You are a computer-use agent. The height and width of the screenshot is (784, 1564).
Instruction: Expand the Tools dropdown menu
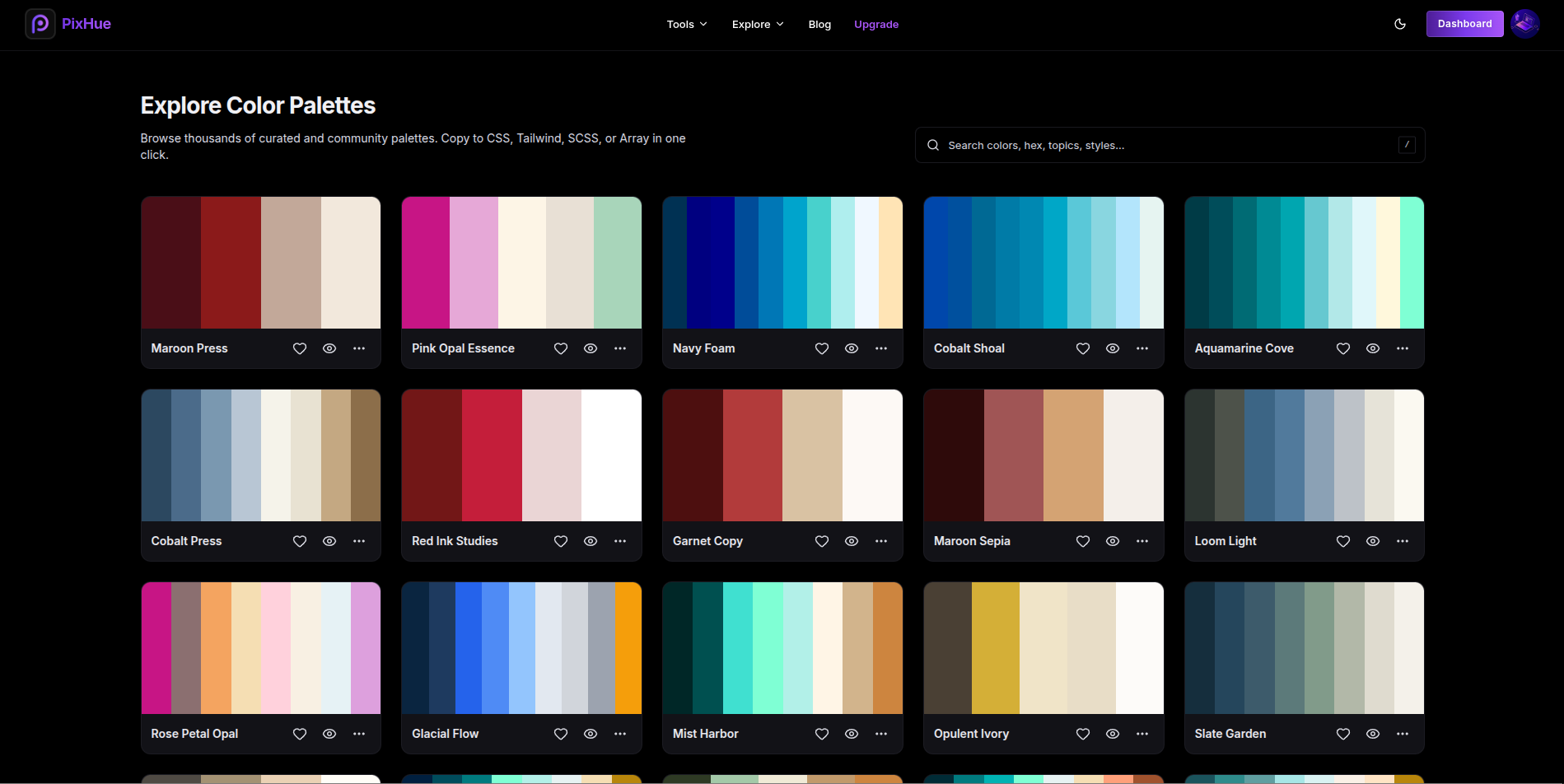coord(687,24)
